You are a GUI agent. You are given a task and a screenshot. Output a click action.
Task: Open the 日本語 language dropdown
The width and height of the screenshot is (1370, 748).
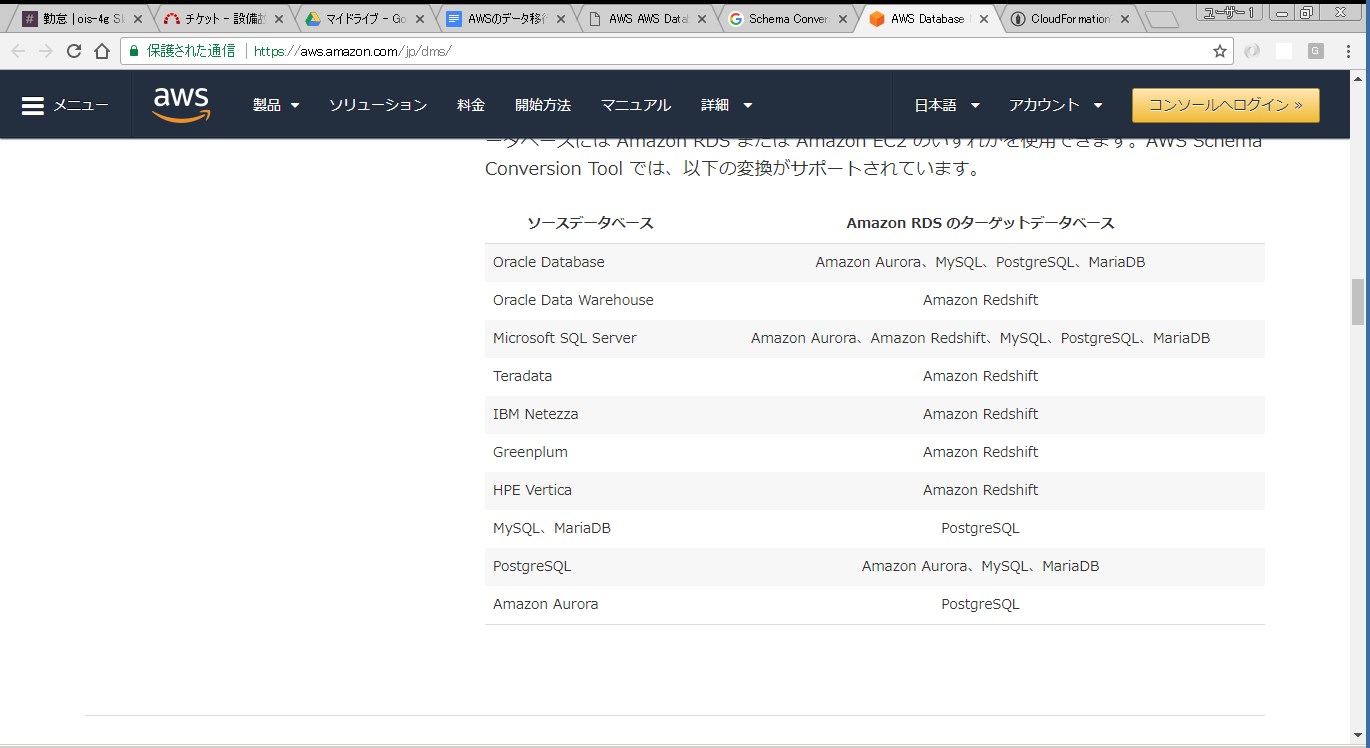(x=947, y=105)
